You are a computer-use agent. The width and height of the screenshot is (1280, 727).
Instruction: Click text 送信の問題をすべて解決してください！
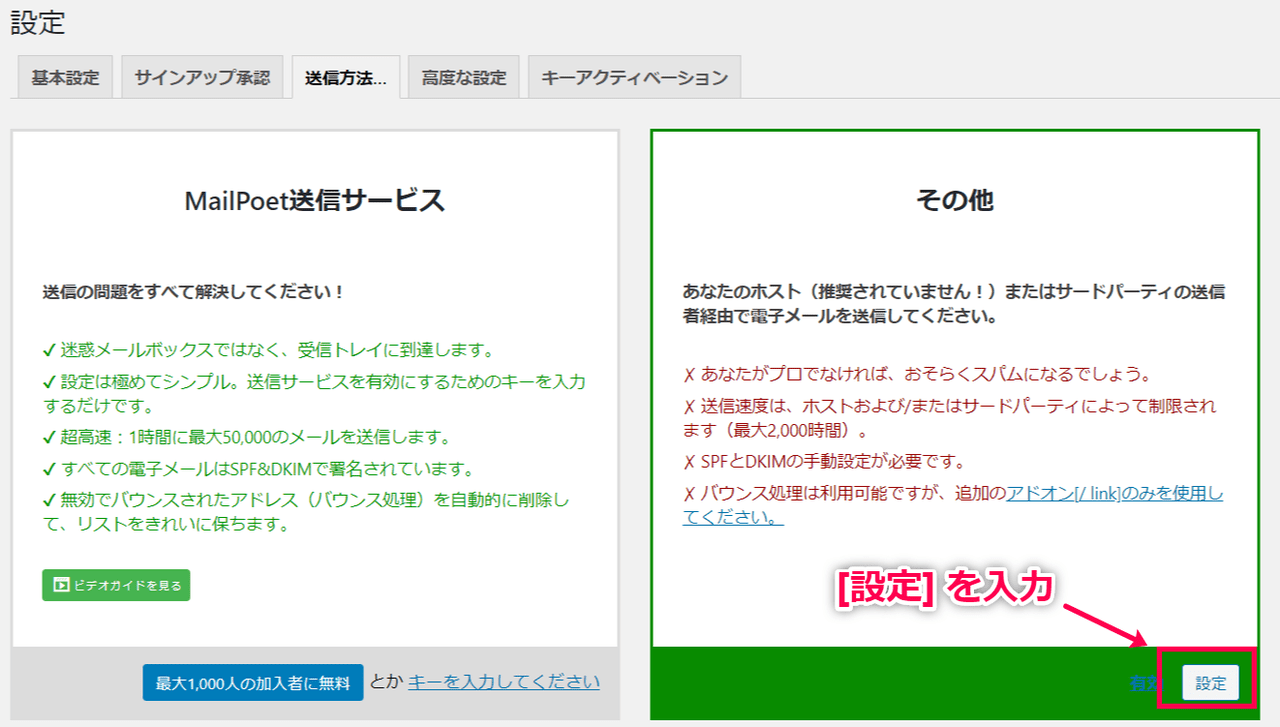click(194, 292)
